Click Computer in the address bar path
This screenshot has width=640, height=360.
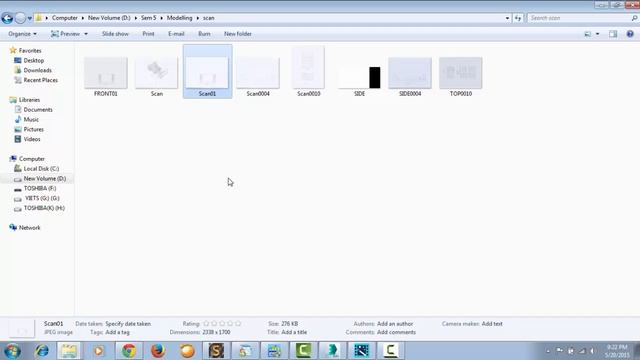[x=64, y=18]
